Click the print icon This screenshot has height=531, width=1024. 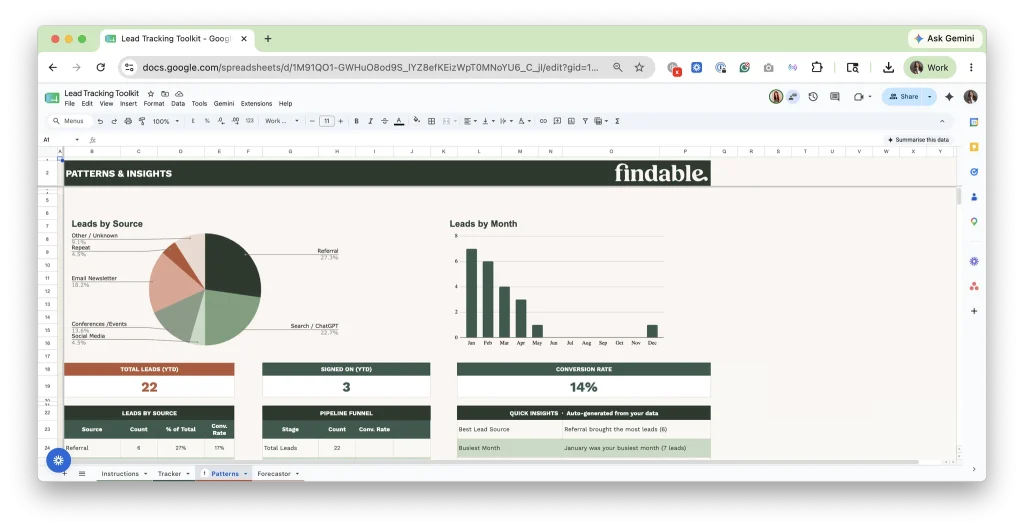tap(128, 121)
